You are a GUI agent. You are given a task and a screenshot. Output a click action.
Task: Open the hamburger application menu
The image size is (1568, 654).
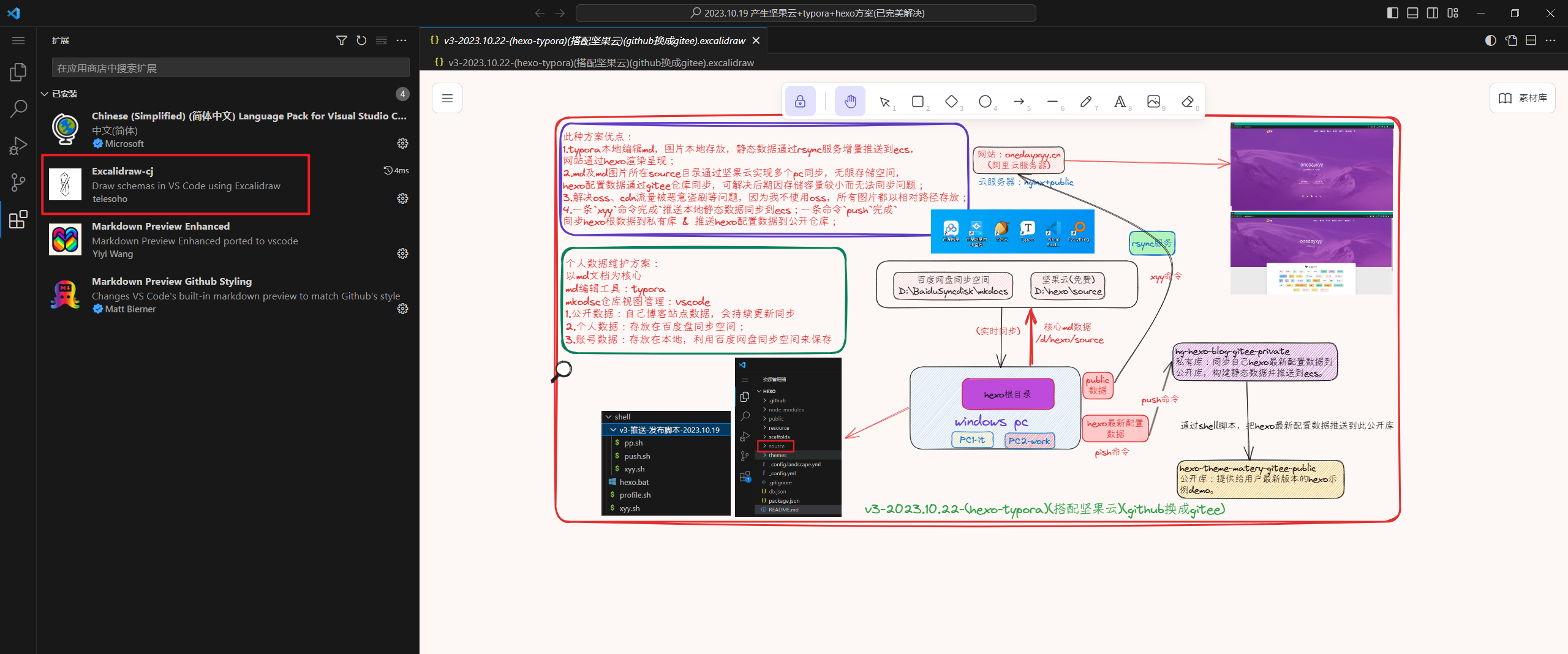[x=18, y=40]
